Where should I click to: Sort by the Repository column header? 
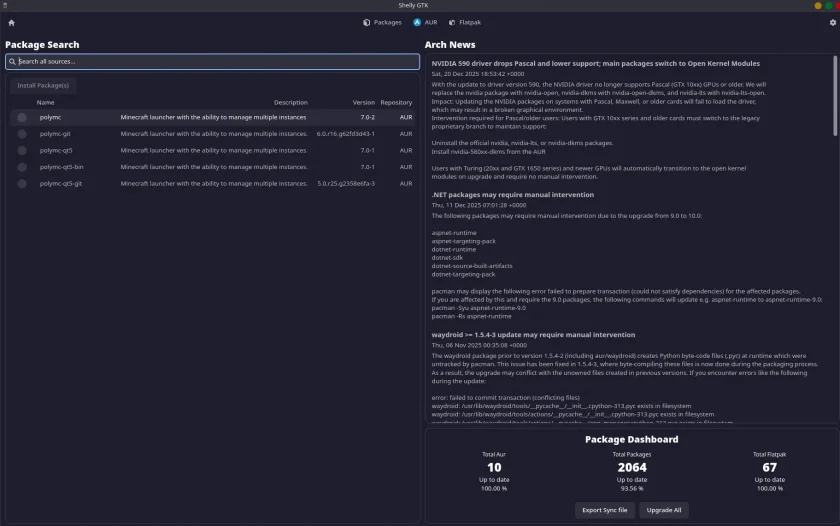pyautogui.click(x=396, y=102)
